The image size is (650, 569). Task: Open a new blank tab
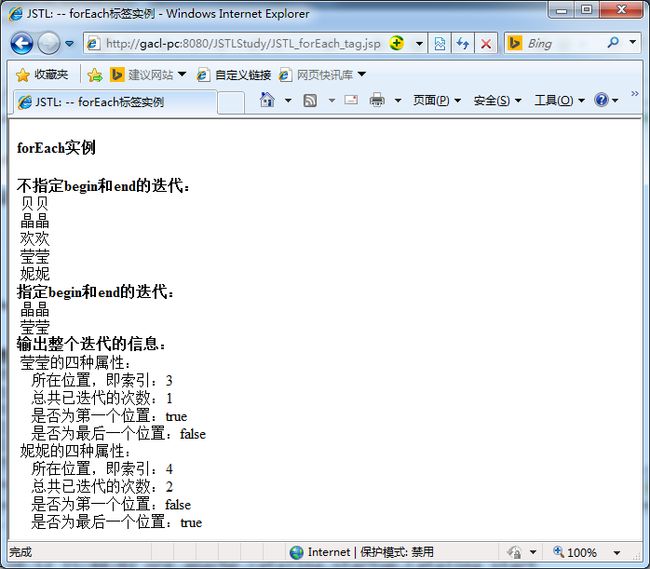click(231, 102)
